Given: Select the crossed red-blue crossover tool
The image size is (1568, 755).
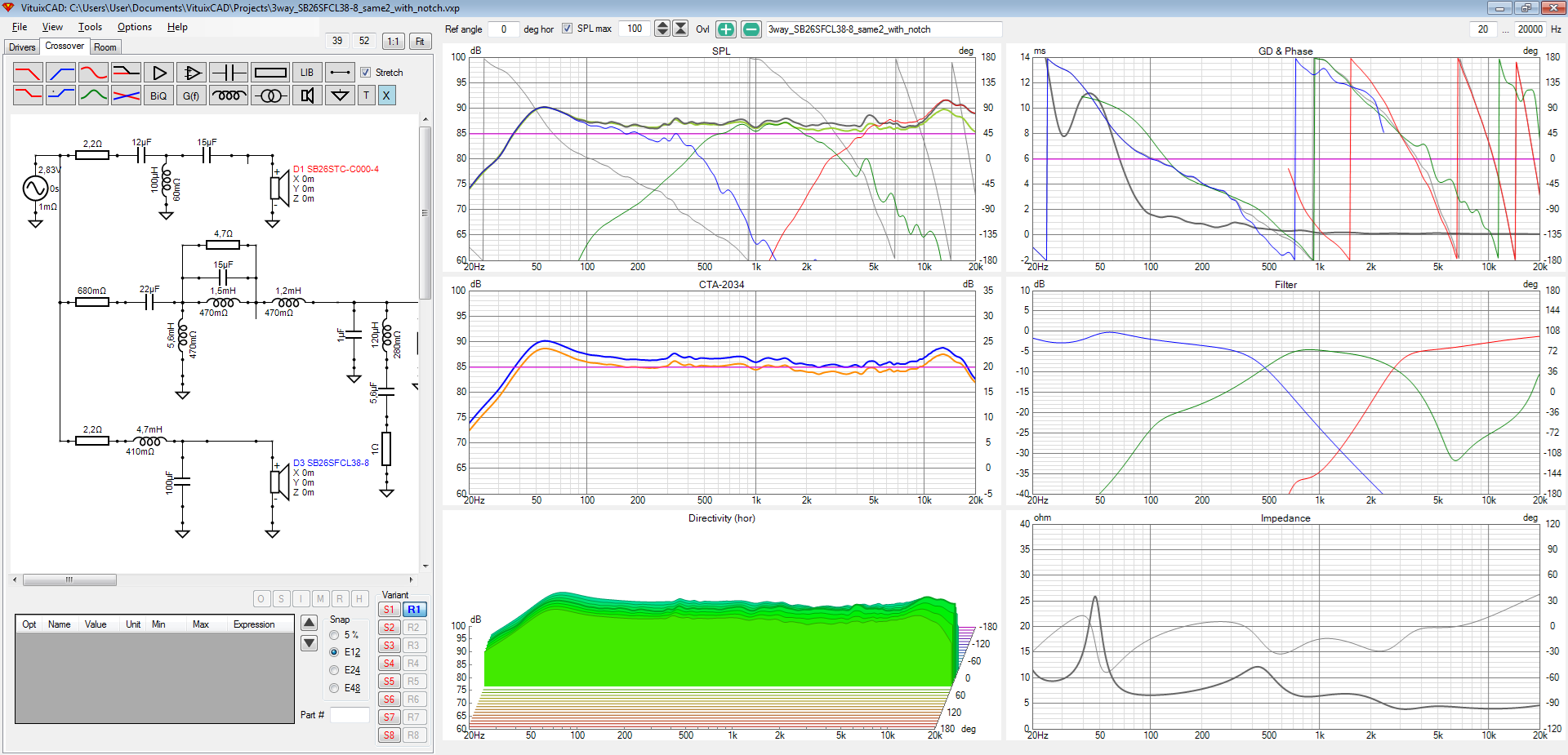Looking at the screenshot, I should (x=126, y=95).
